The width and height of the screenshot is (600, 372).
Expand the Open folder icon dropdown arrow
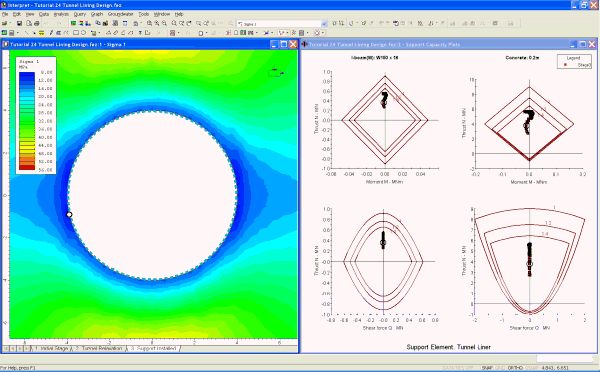[x=10, y=23]
